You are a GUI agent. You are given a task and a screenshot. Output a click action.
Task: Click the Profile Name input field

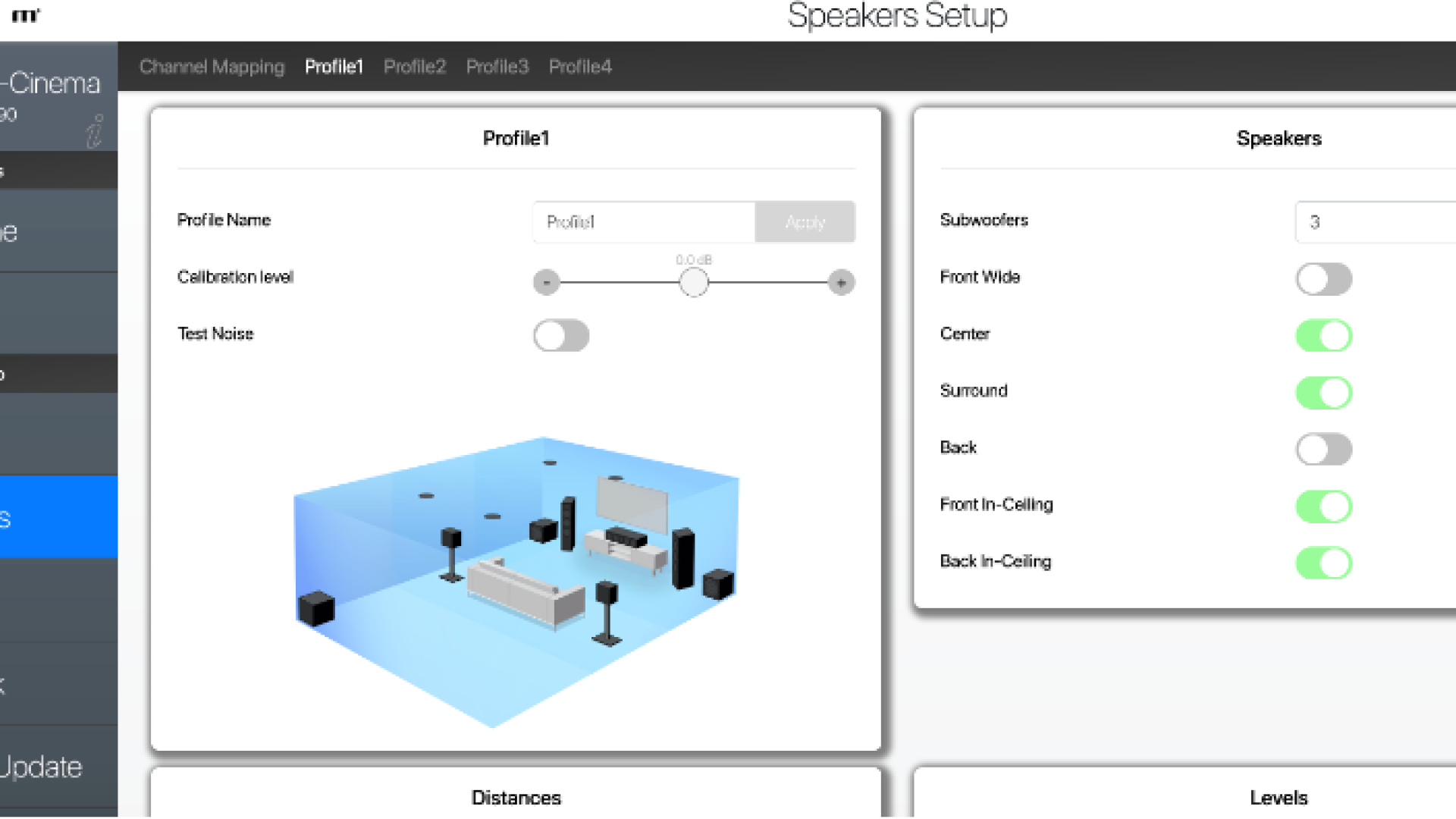tap(644, 222)
